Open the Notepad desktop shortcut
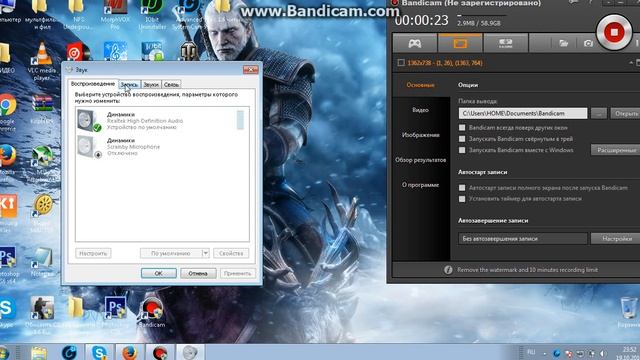This screenshot has height=360, width=640. pyautogui.click(x=42, y=261)
